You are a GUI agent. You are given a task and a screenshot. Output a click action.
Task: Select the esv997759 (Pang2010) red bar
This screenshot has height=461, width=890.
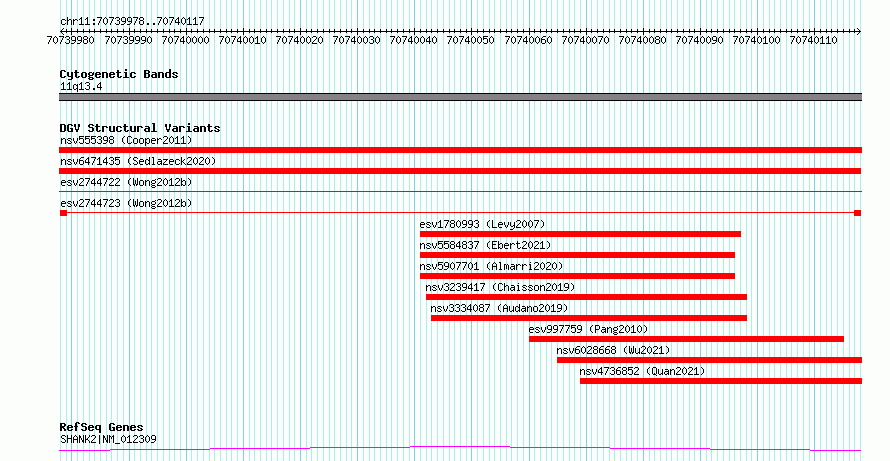pos(686,339)
